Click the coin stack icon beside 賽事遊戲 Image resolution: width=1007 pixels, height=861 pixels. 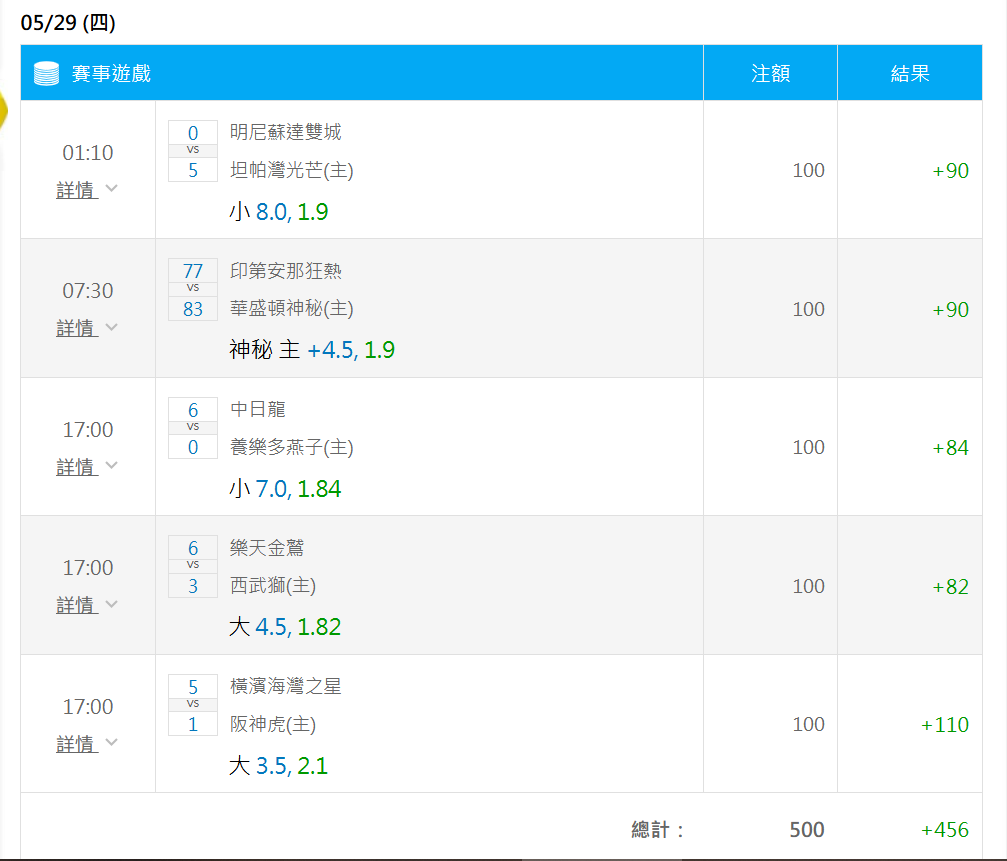pyautogui.click(x=46, y=73)
